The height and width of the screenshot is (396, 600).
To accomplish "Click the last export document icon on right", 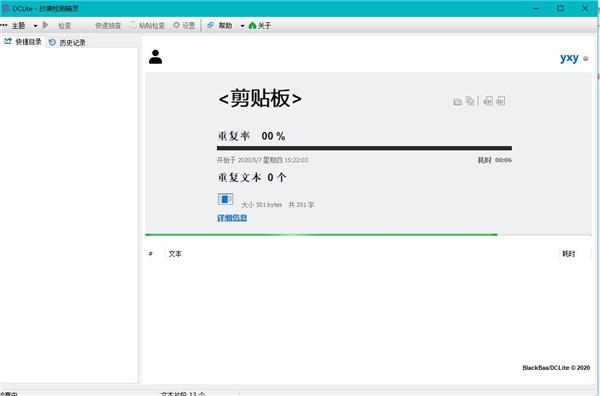I will [501, 101].
